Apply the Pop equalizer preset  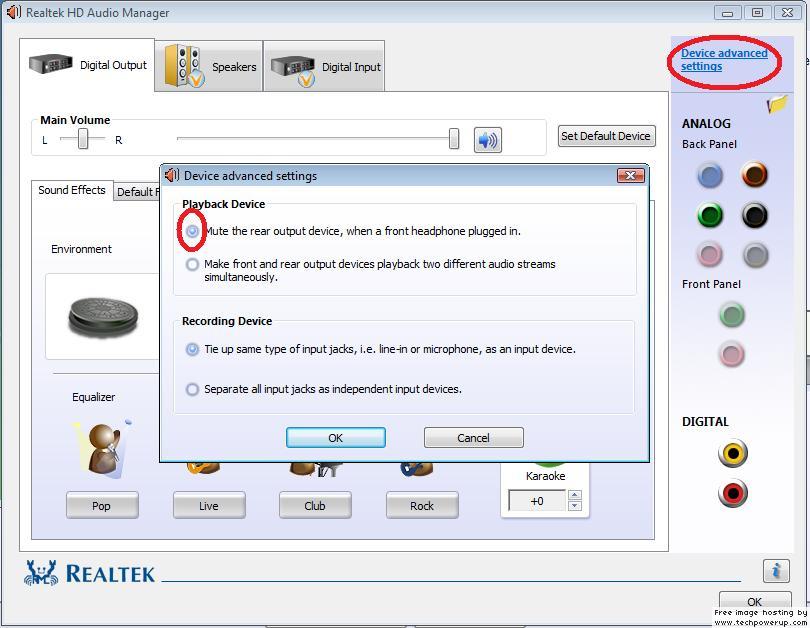tap(102, 506)
